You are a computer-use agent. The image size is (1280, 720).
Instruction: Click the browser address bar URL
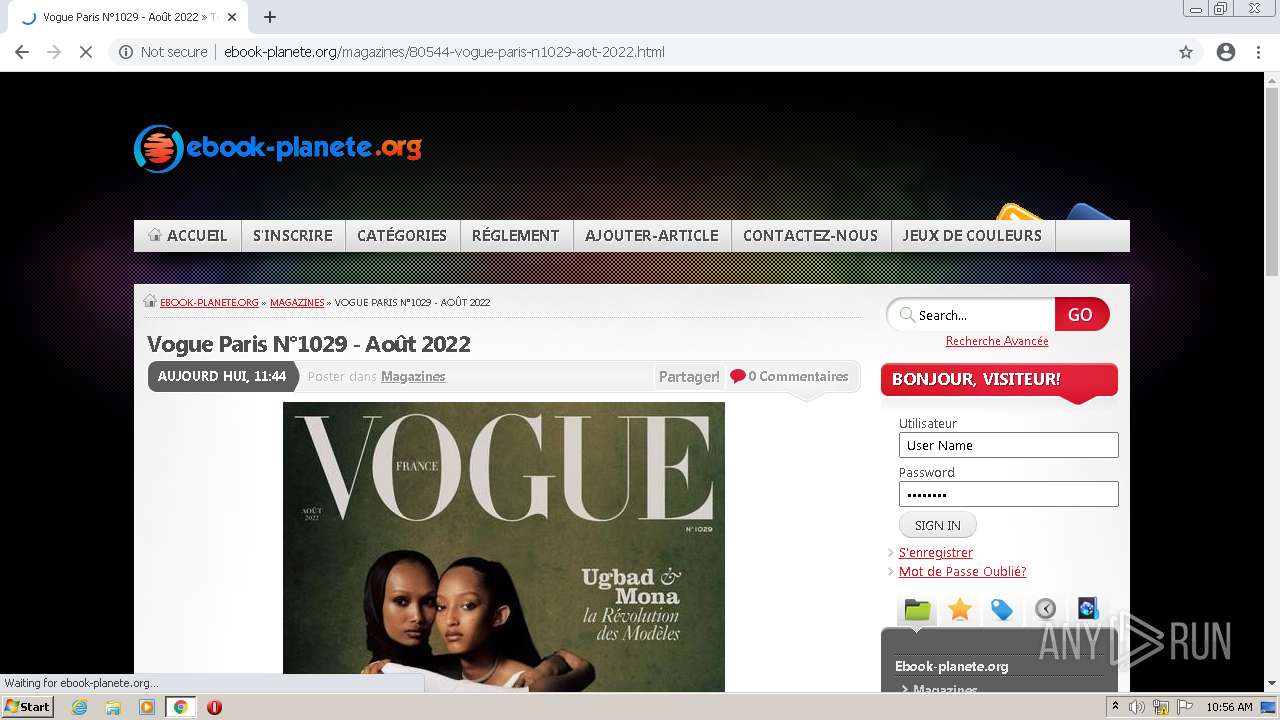pyautogui.click(x=444, y=52)
